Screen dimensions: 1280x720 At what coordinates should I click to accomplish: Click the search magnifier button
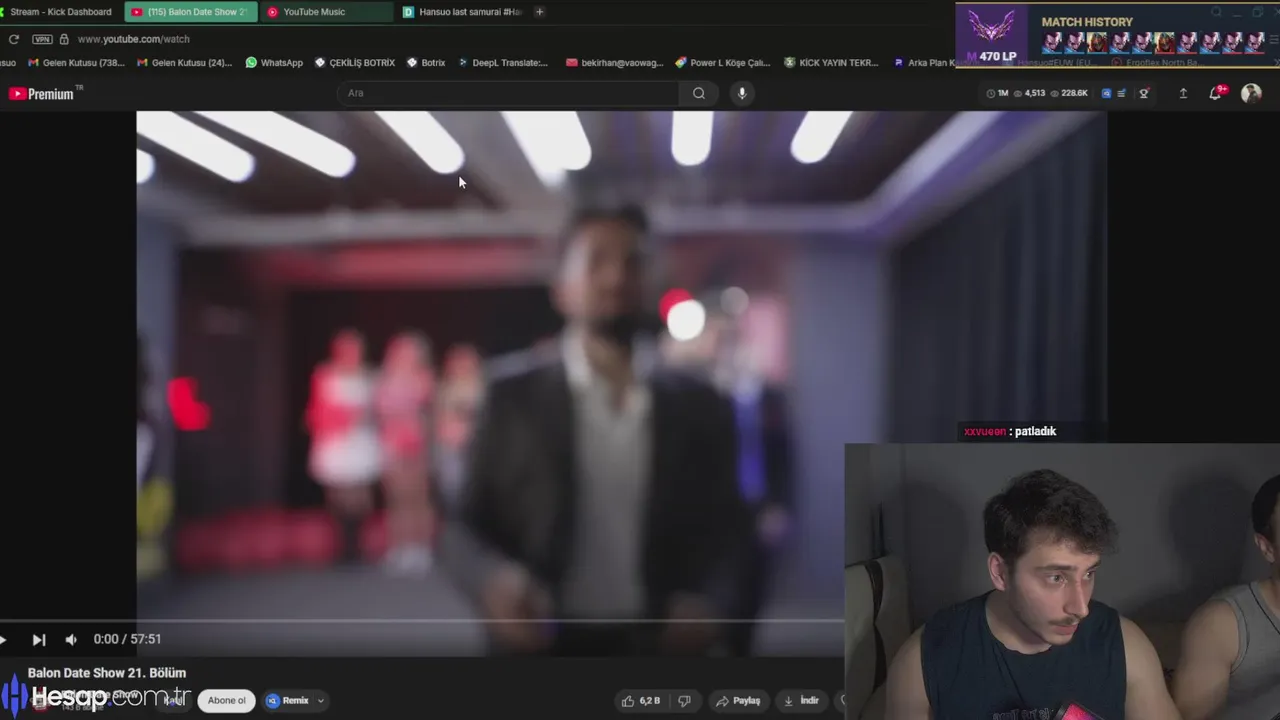[x=699, y=93]
